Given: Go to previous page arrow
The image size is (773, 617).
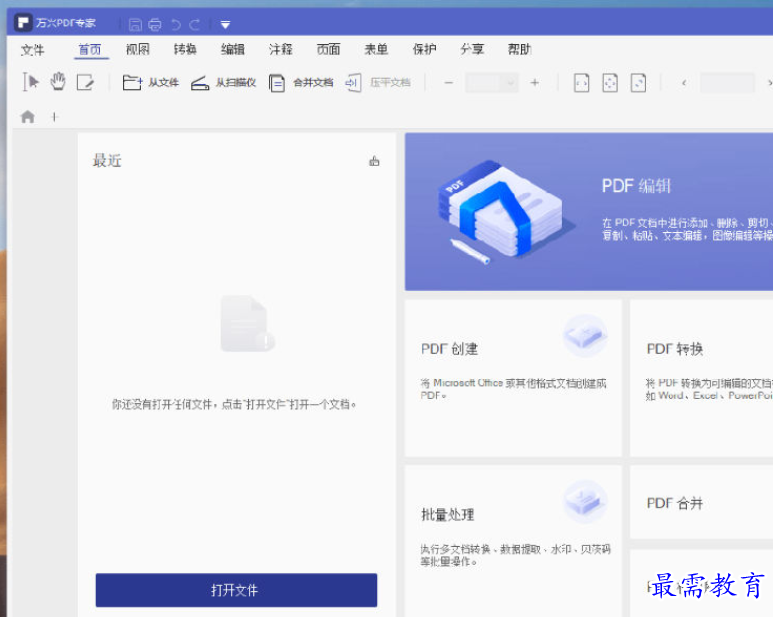Looking at the screenshot, I should 684,83.
